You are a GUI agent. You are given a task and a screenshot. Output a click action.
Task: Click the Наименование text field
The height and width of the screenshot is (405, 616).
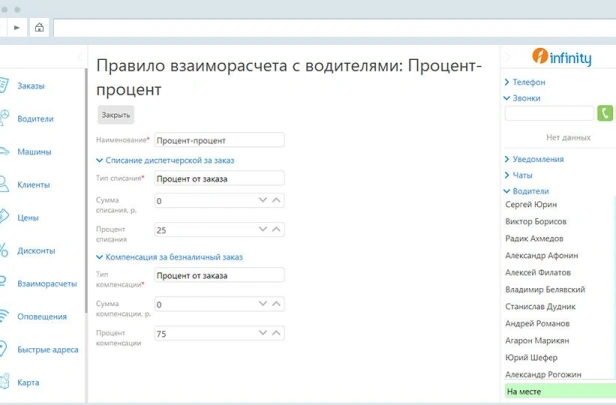click(x=220, y=140)
